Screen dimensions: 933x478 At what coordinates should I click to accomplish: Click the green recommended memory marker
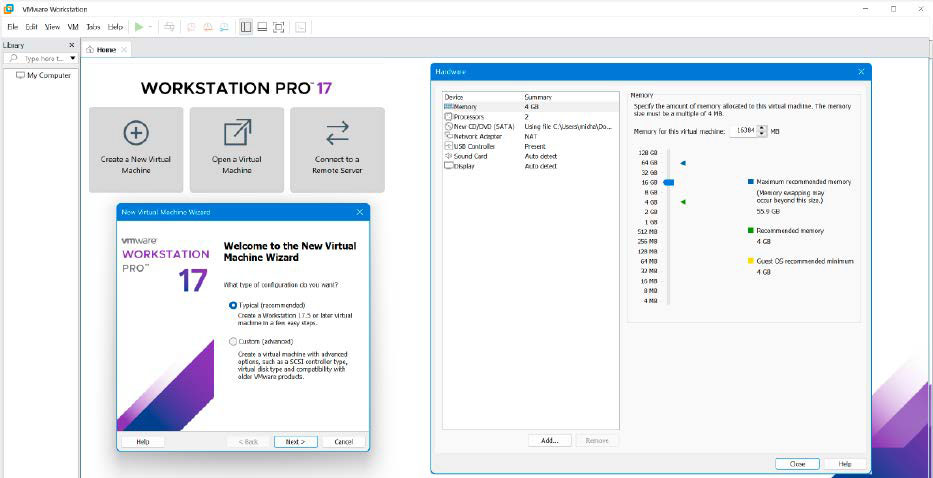(683, 202)
